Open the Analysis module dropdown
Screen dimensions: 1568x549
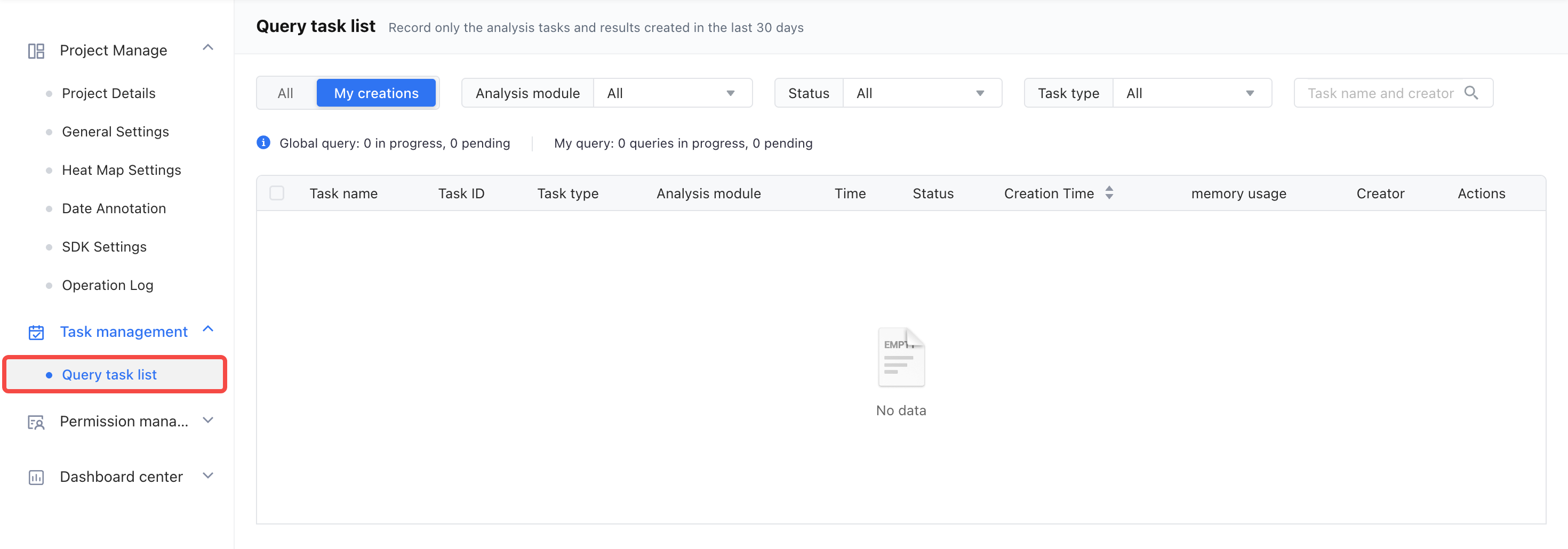tap(672, 93)
